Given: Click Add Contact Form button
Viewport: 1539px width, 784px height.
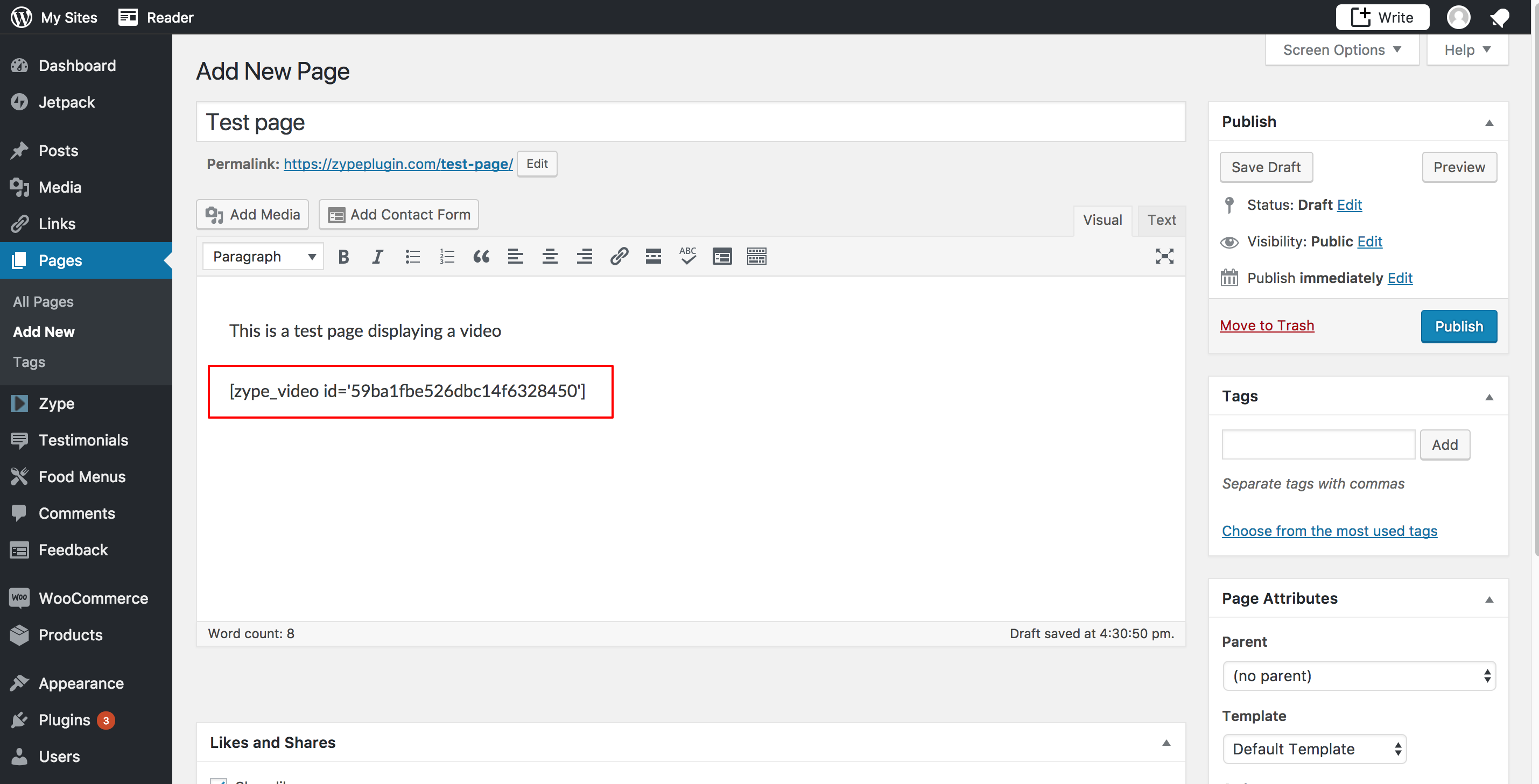Looking at the screenshot, I should (x=398, y=214).
